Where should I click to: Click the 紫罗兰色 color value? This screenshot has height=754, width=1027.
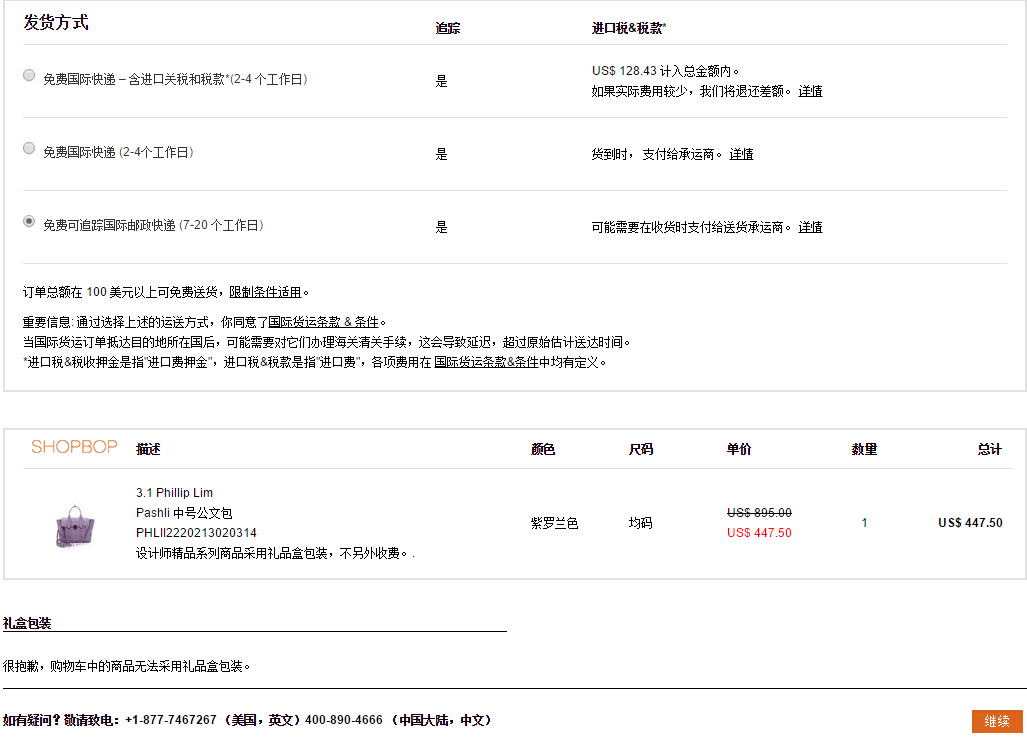[x=554, y=523]
